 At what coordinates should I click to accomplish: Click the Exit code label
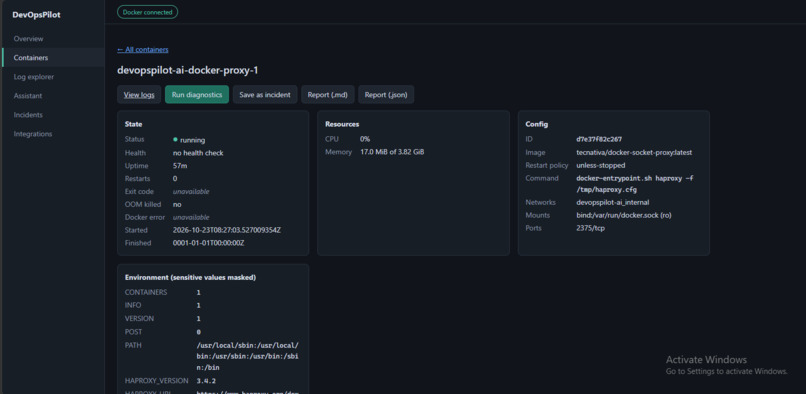coord(138,191)
